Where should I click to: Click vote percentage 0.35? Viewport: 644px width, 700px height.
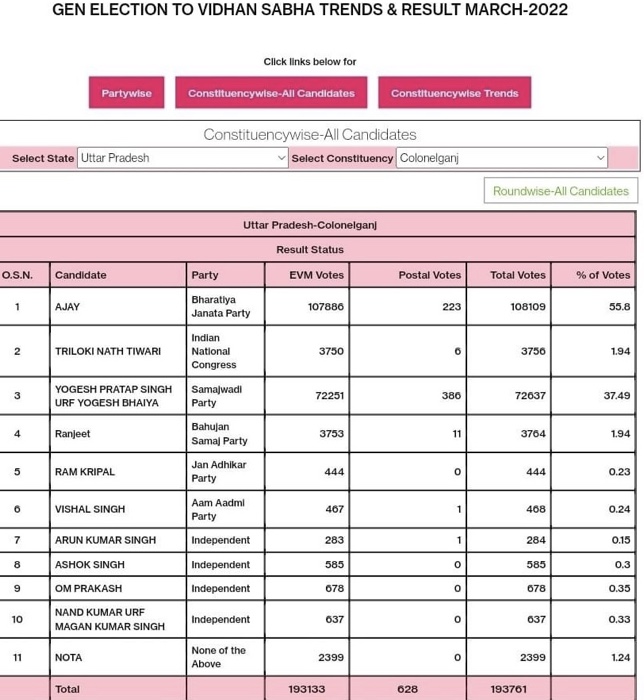pos(619,588)
